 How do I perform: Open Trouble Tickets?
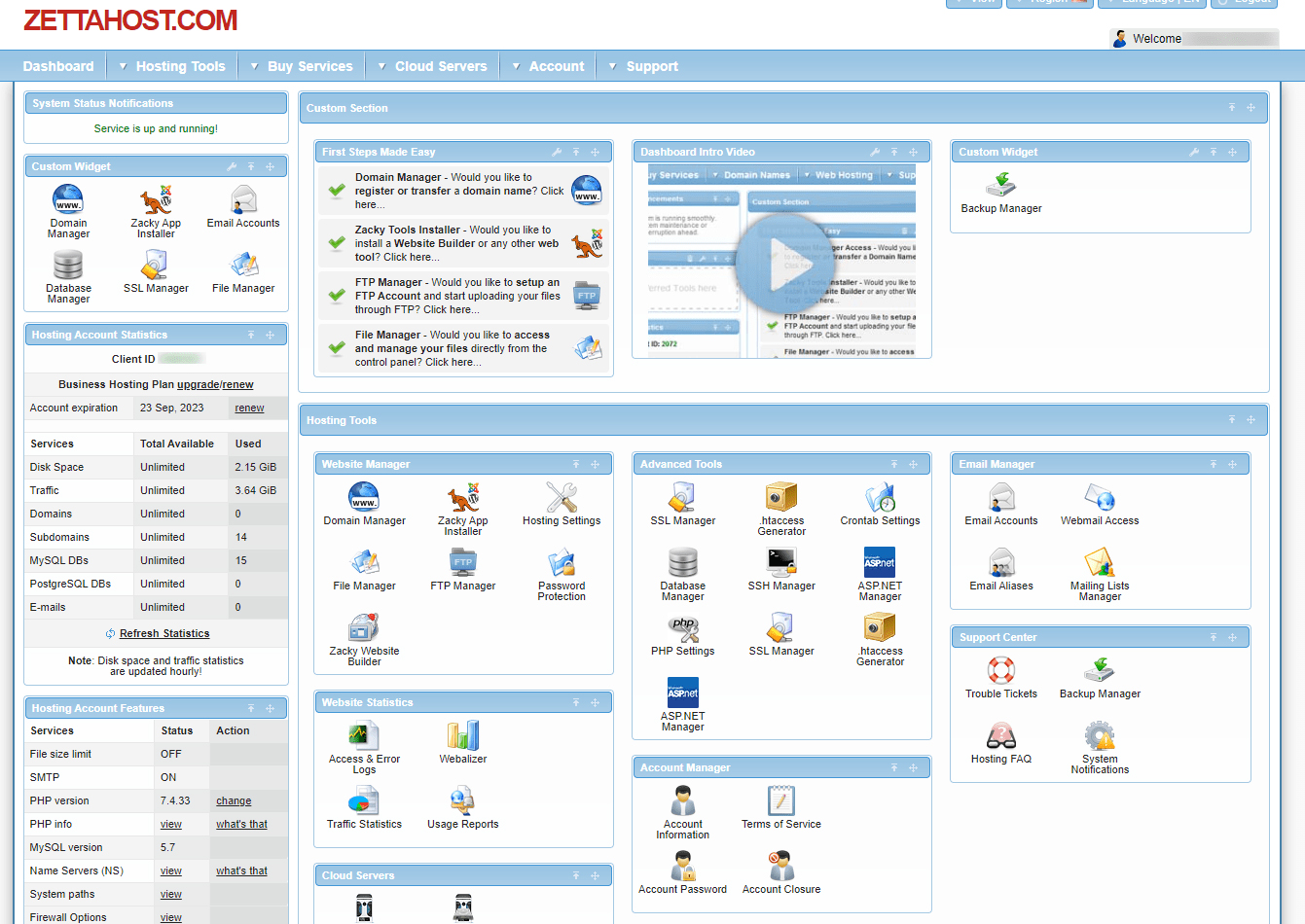click(1001, 678)
